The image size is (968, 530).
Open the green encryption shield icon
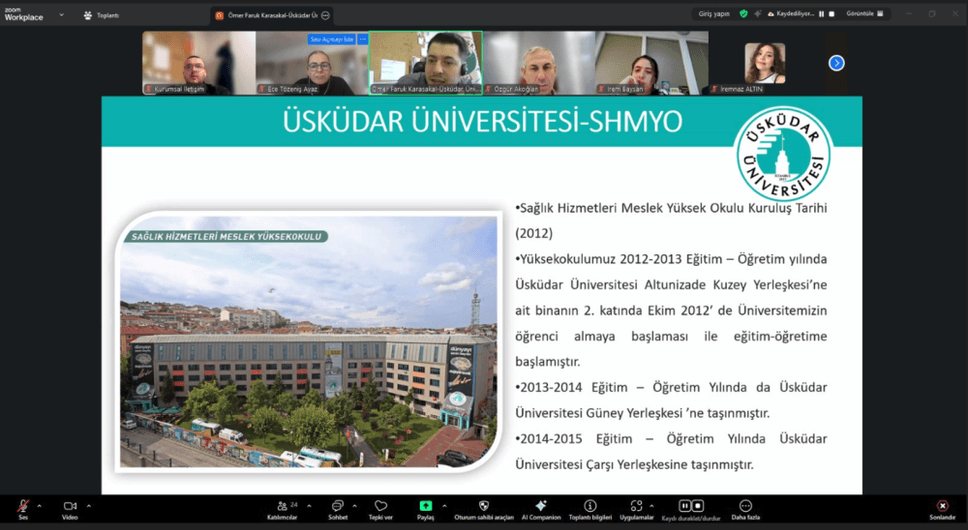pos(744,14)
